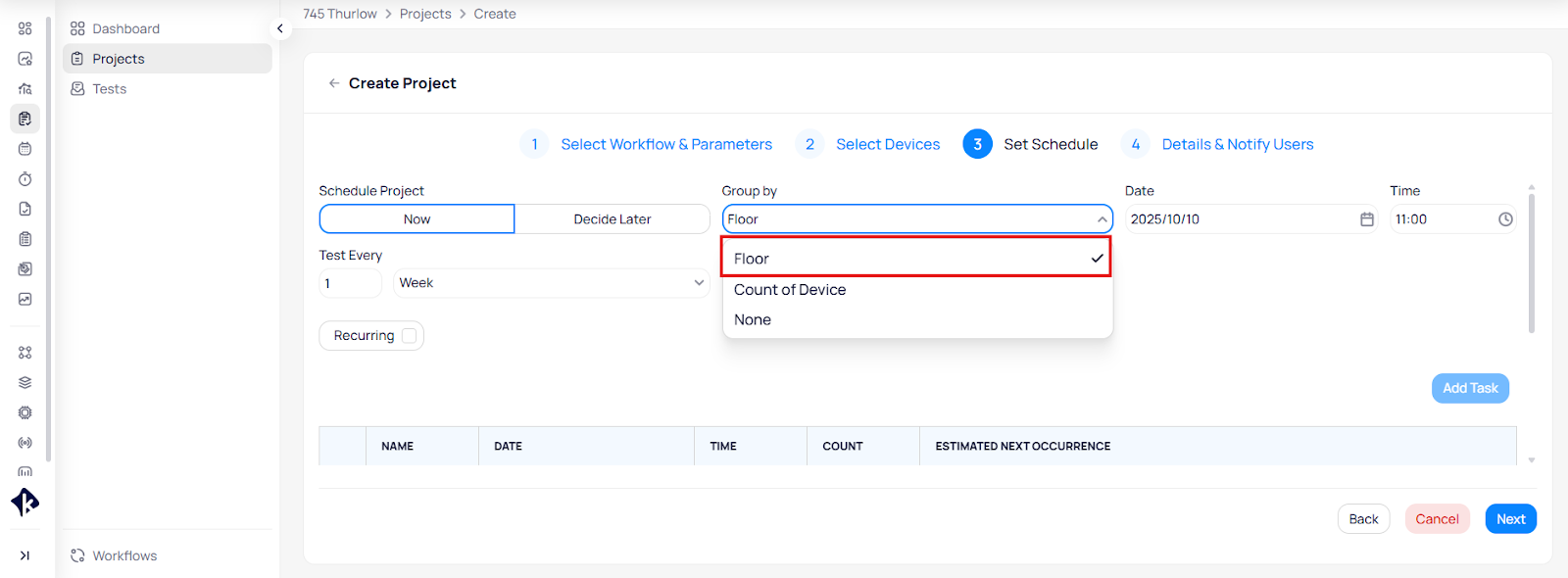1568x578 pixels.
Task: Click the vertical scrollbar on the form
Action: [x=1531, y=265]
